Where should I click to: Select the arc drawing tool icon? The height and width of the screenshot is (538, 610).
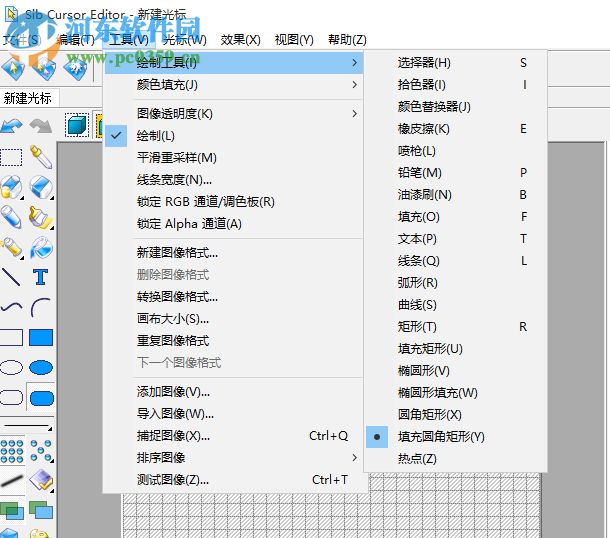[x=41, y=307]
